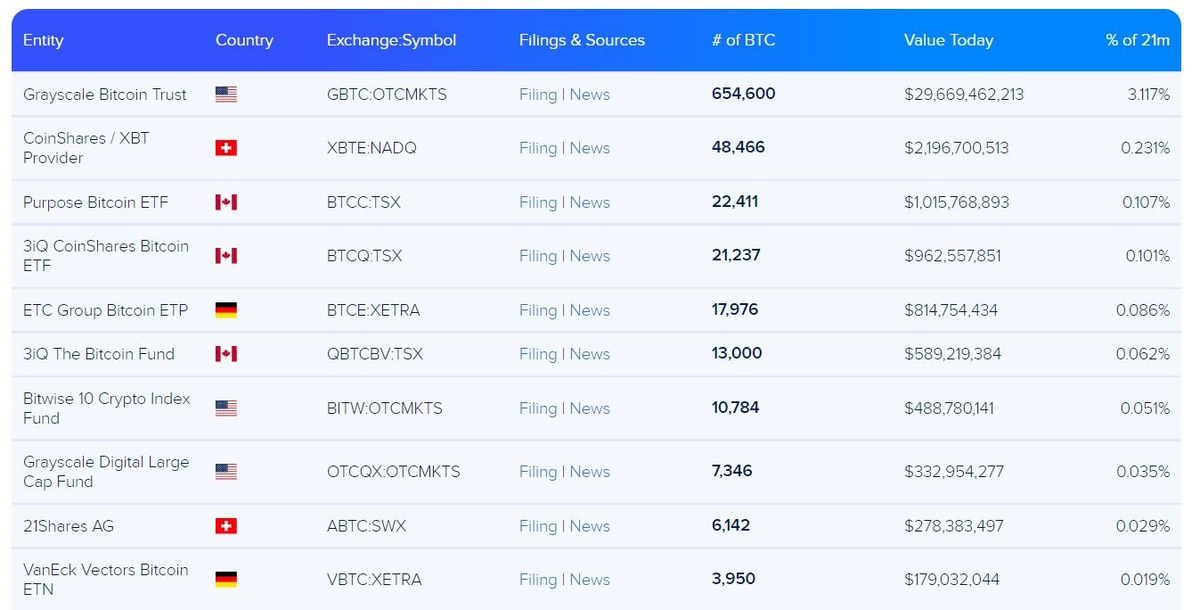Select the Grayscale Digital Large Cap Fund row
Screen dimensions: 1200x610
click(x=600, y=471)
